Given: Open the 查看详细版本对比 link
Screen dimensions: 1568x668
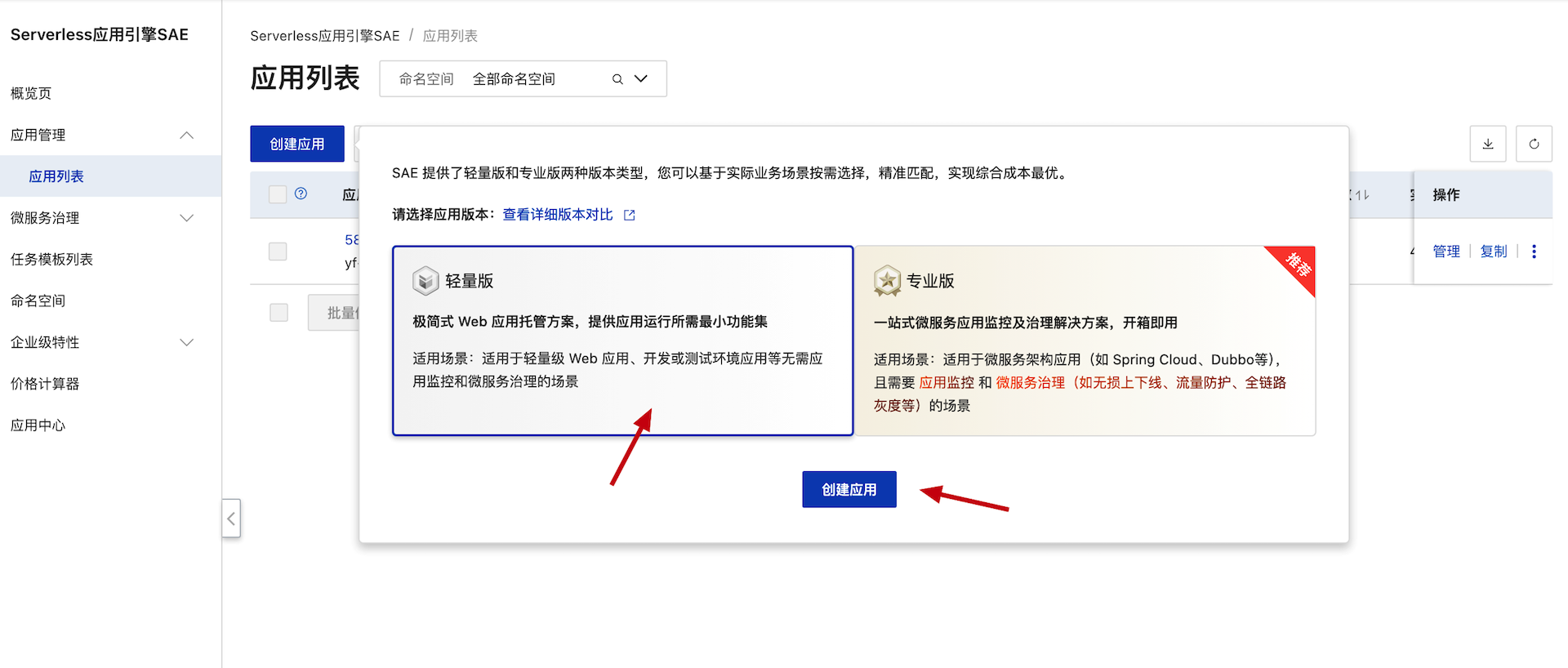Looking at the screenshot, I should pos(558,215).
